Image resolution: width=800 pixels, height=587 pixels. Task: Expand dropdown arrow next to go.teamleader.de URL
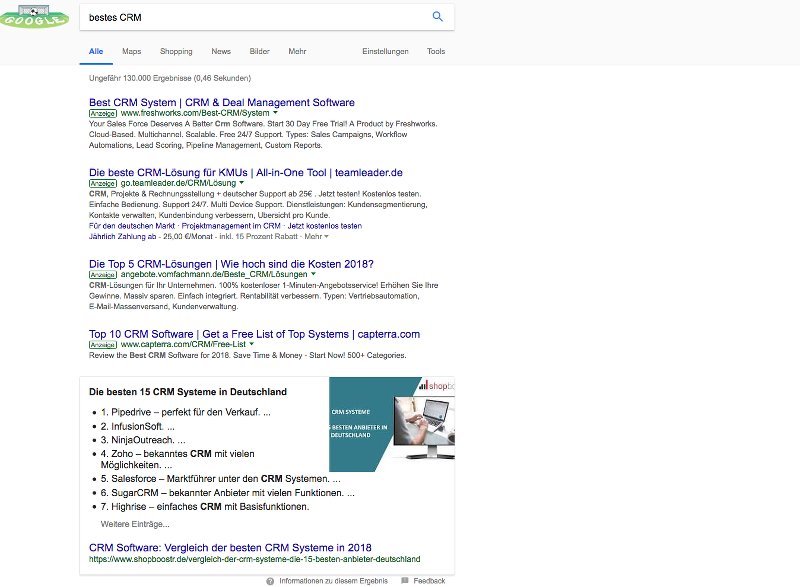[x=242, y=183]
